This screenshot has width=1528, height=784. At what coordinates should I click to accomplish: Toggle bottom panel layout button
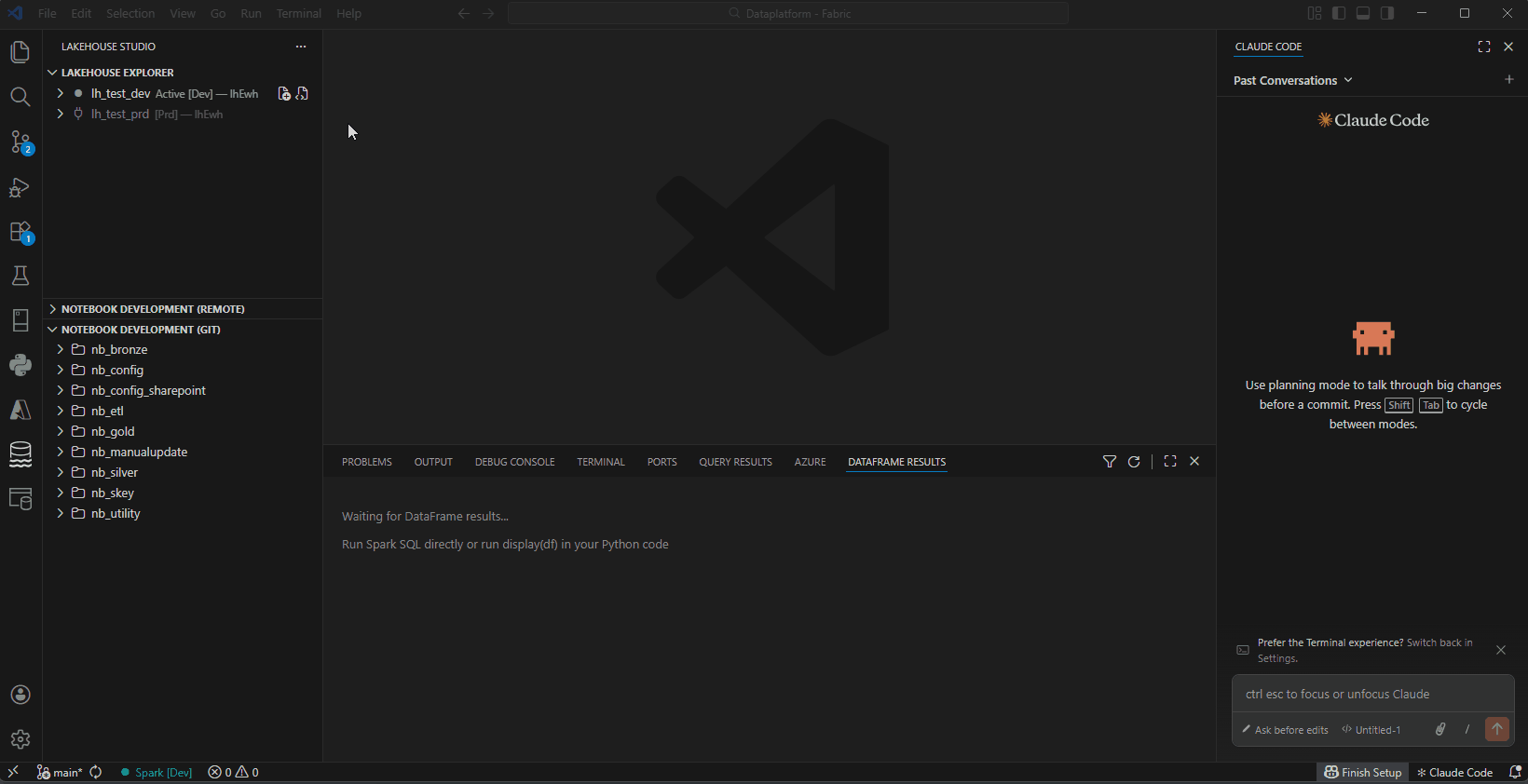[x=1363, y=13]
